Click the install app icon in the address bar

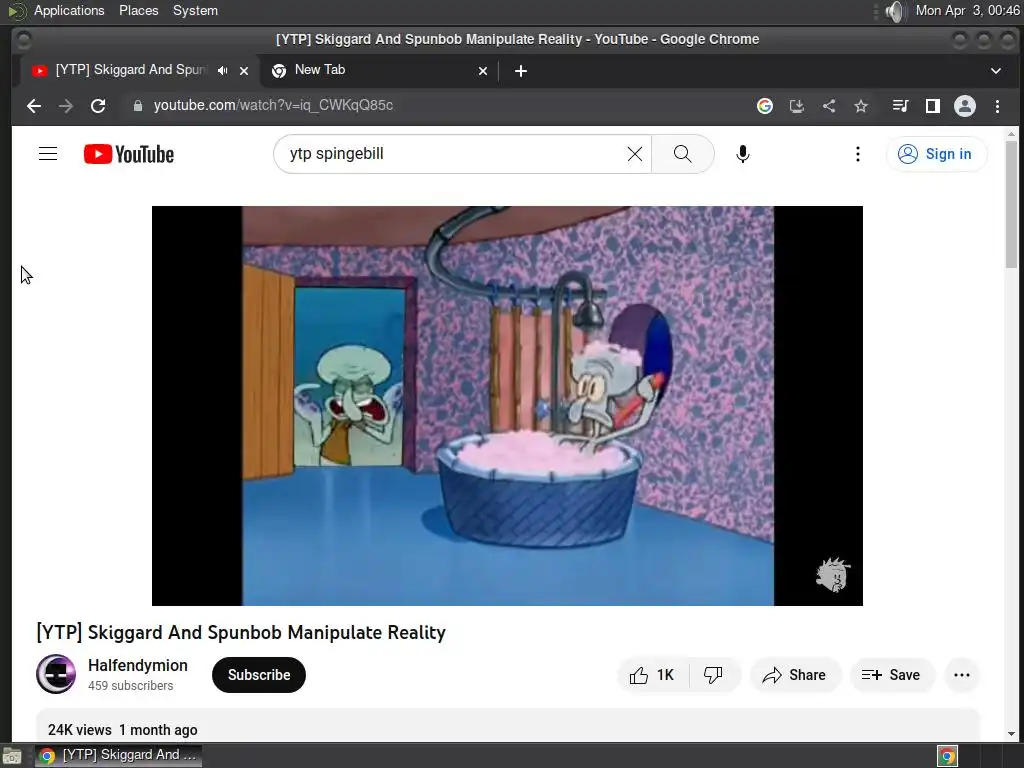[797, 106]
